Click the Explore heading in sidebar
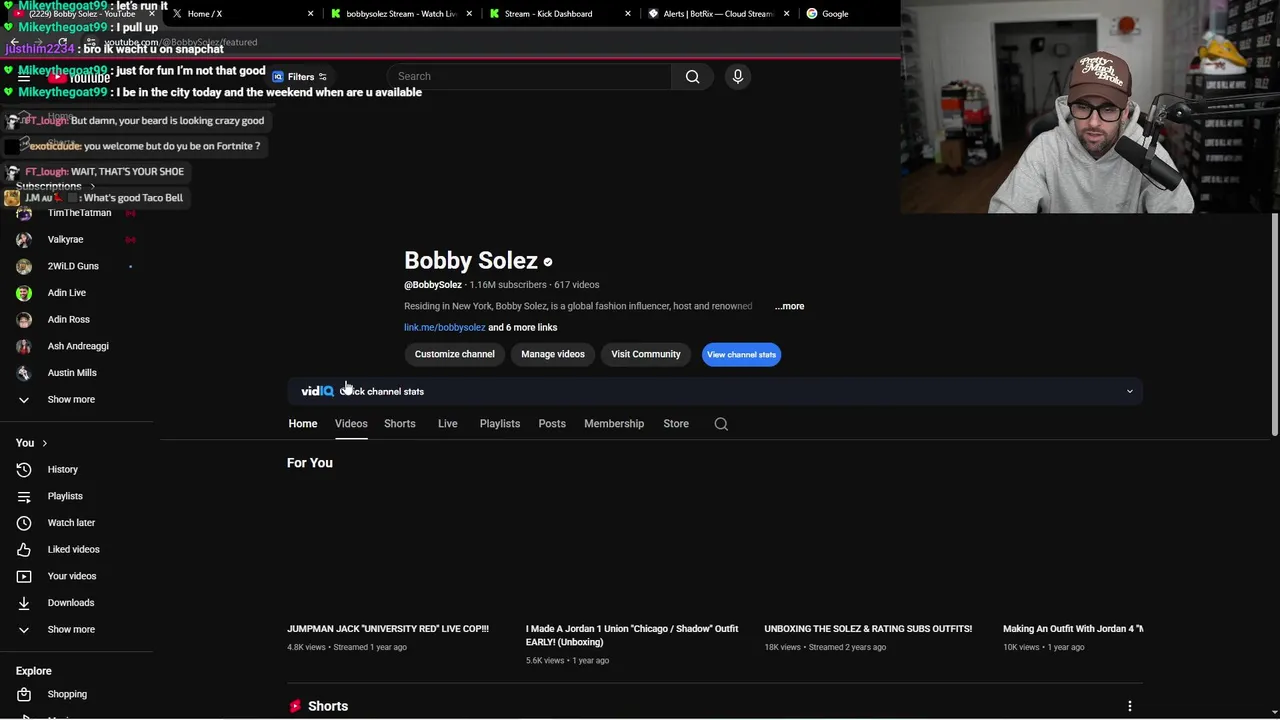1280x720 pixels. point(34,671)
